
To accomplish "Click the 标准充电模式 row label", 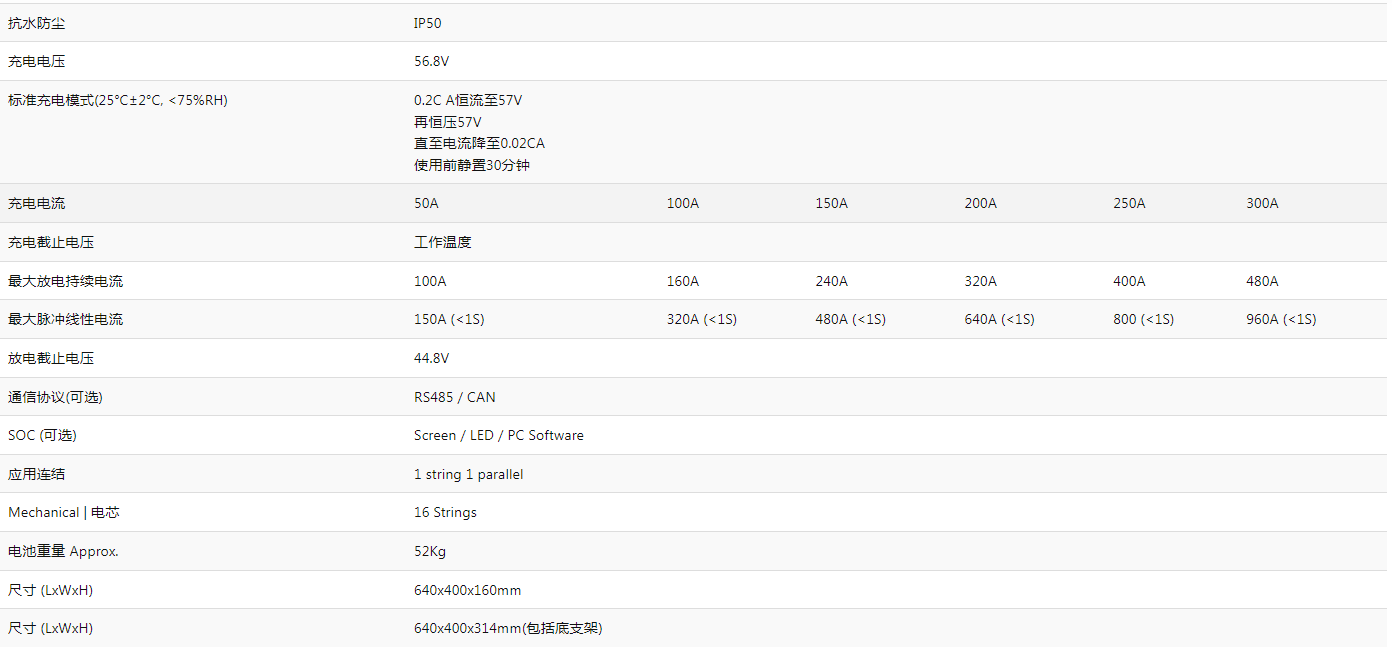I will pos(117,100).
